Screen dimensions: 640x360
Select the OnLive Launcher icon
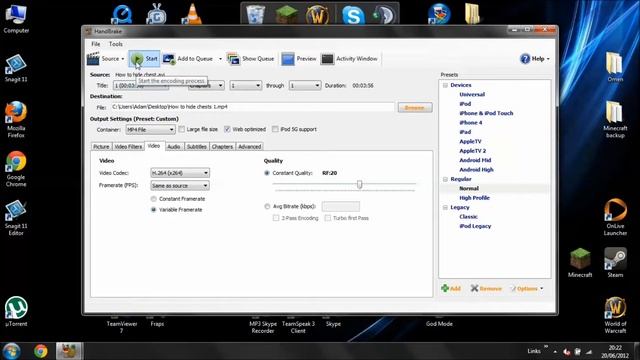click(615, 217)
